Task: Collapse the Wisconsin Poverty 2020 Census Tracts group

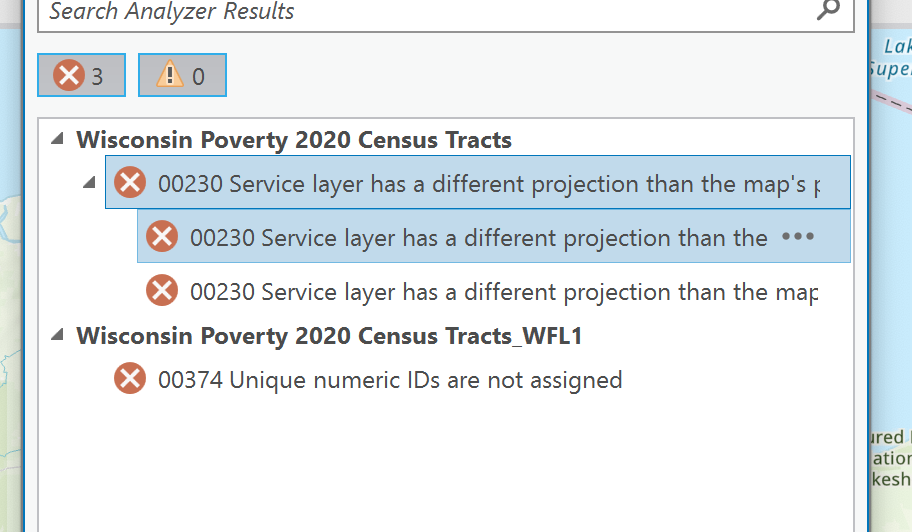Action: tap(56, 139)
